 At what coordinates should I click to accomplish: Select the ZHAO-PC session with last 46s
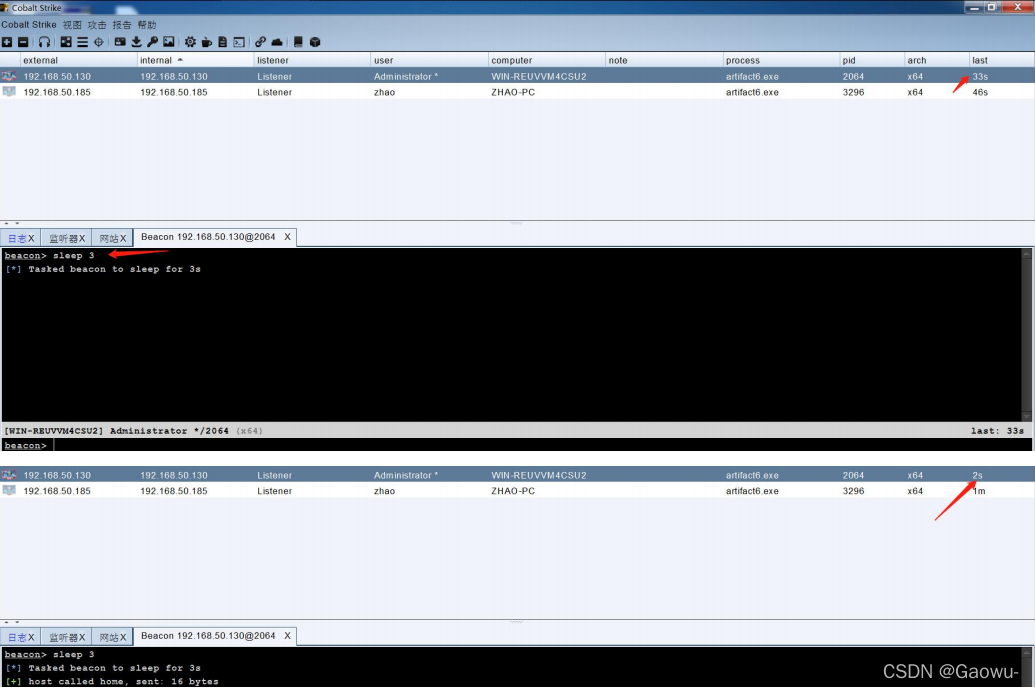point(517,92)
